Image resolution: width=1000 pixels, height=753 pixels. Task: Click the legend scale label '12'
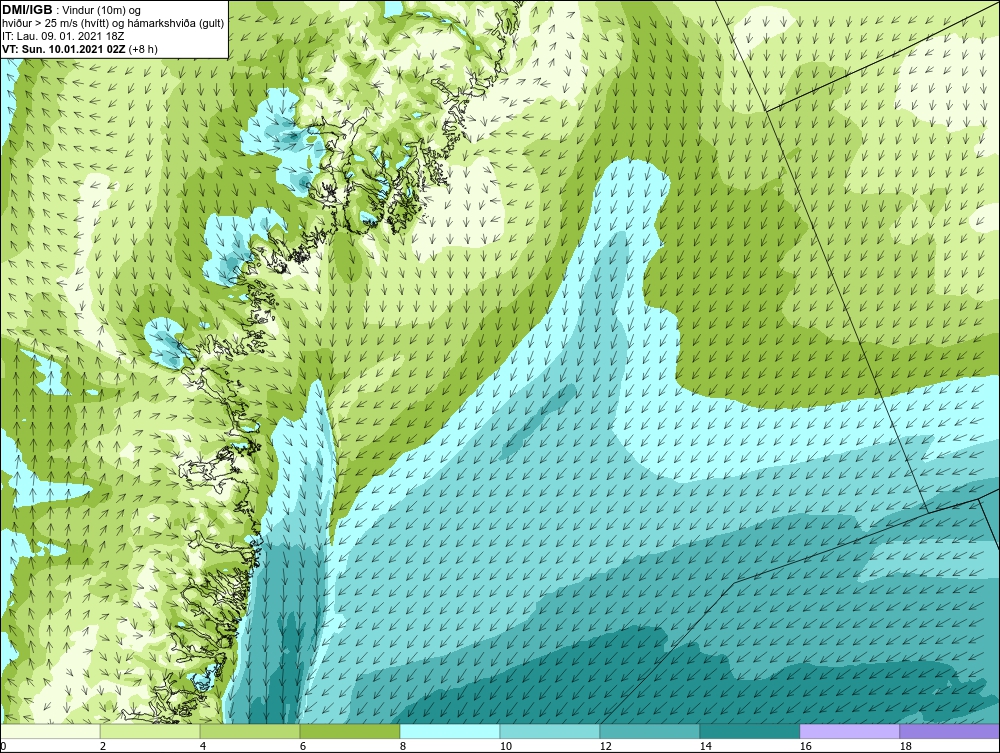point(605,746)
